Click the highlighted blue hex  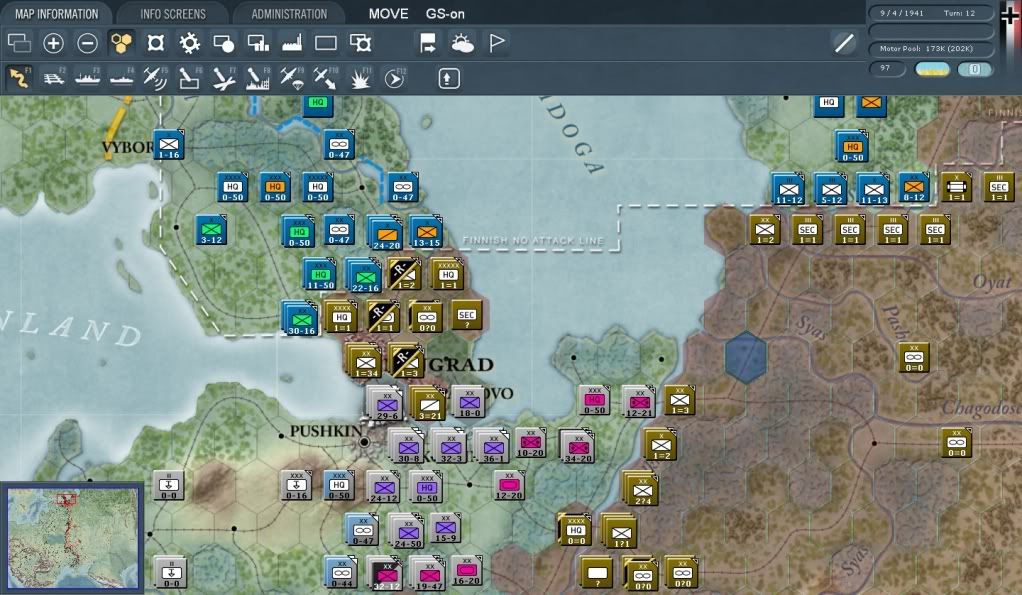pyautogui.click(x=746, y=357)
